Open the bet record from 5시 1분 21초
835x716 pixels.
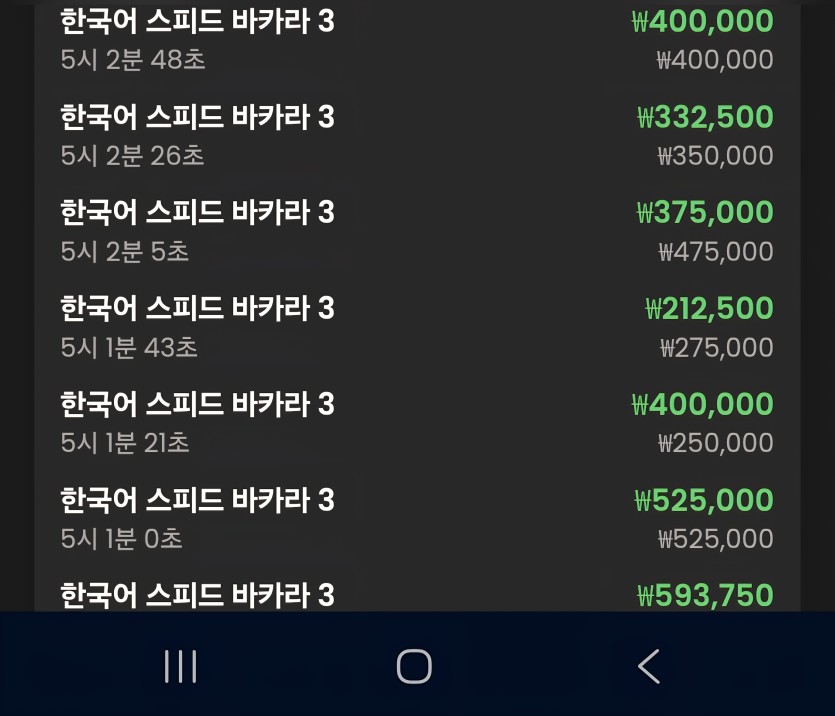(x=417, y=423)
